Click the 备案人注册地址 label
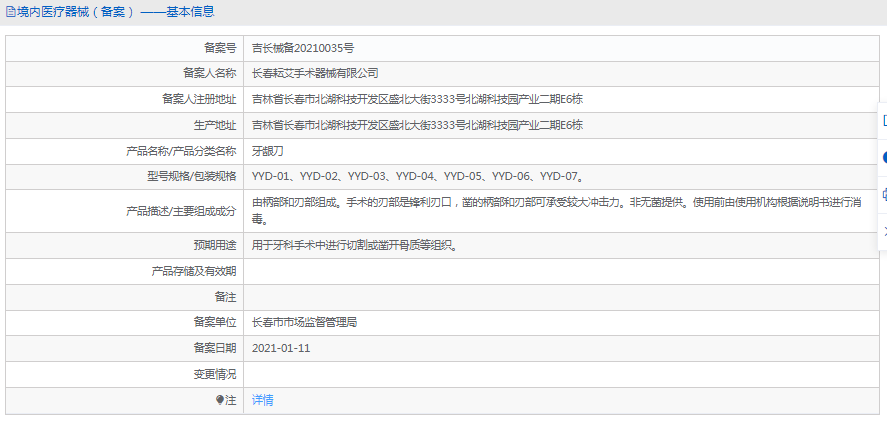887x423 pixels. (199, 100)
